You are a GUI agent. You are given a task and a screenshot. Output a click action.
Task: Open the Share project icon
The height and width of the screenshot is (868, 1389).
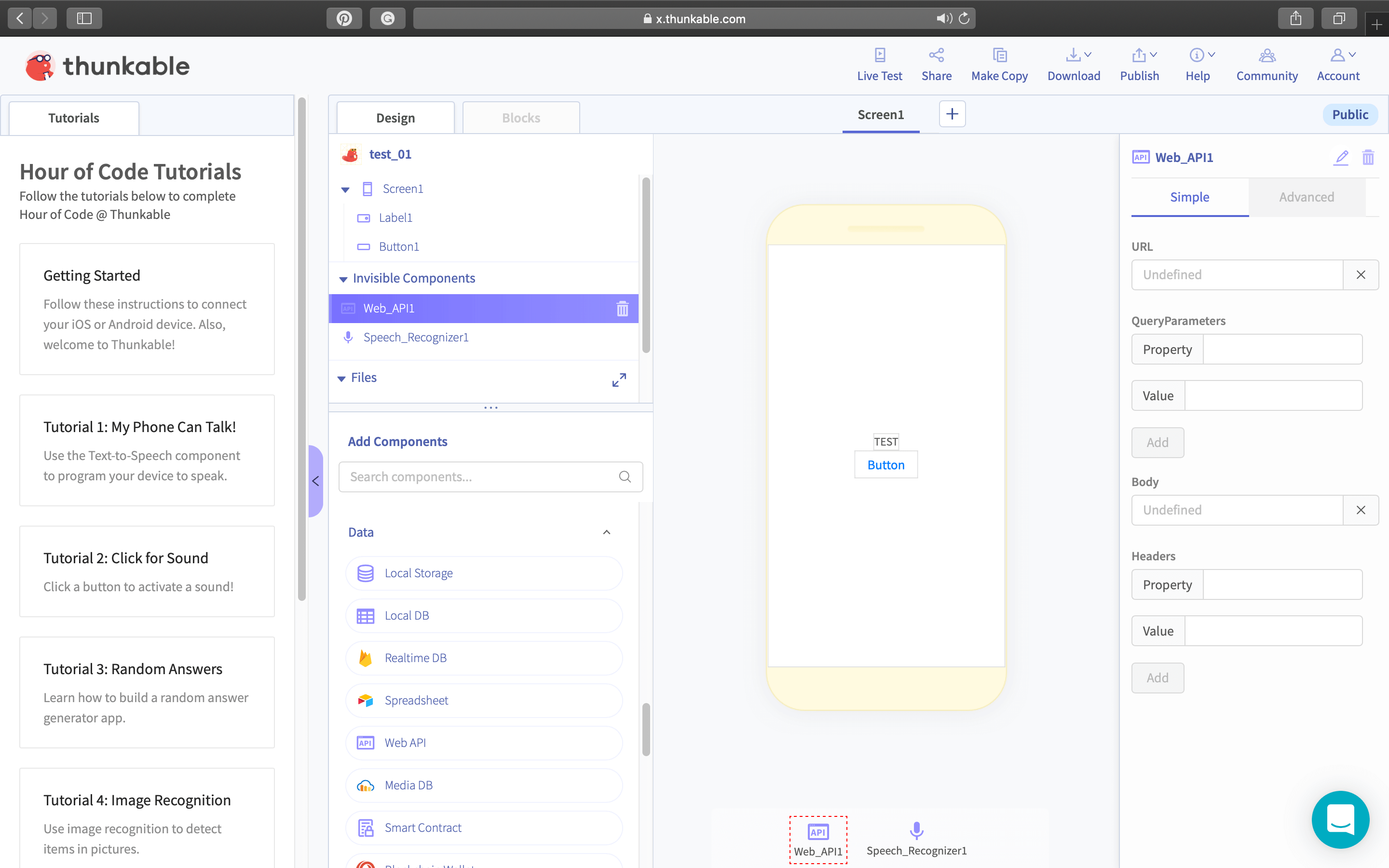pyautogui.click(x=936, y=55)
